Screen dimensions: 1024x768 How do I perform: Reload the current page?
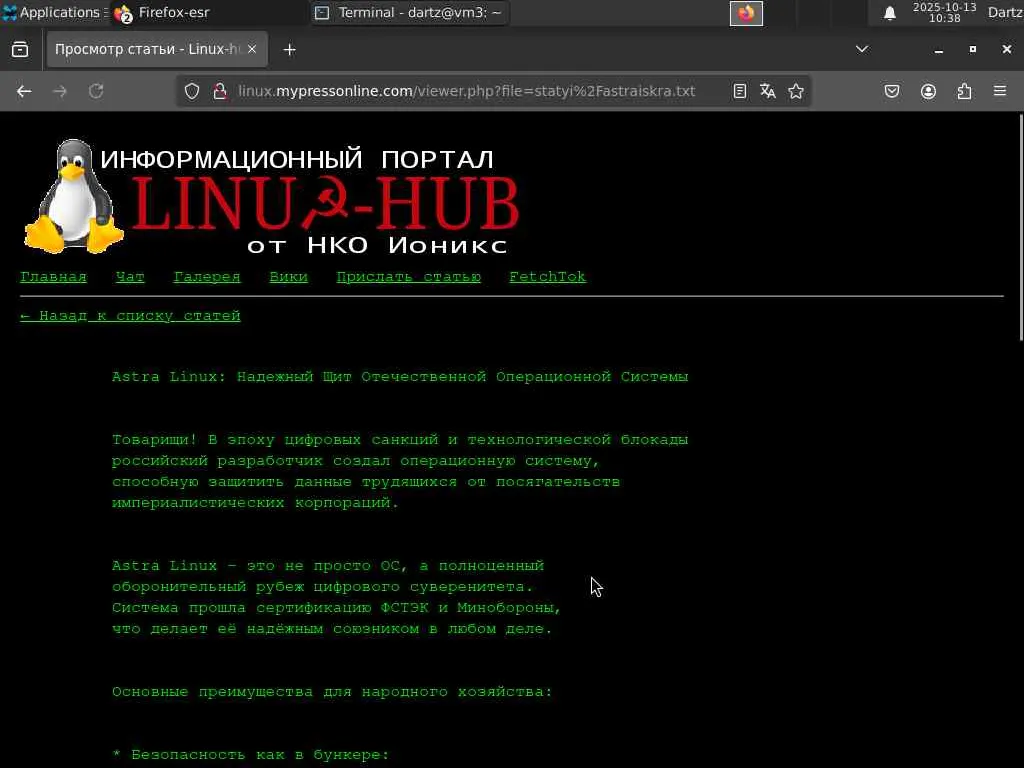tap(96, 91)
